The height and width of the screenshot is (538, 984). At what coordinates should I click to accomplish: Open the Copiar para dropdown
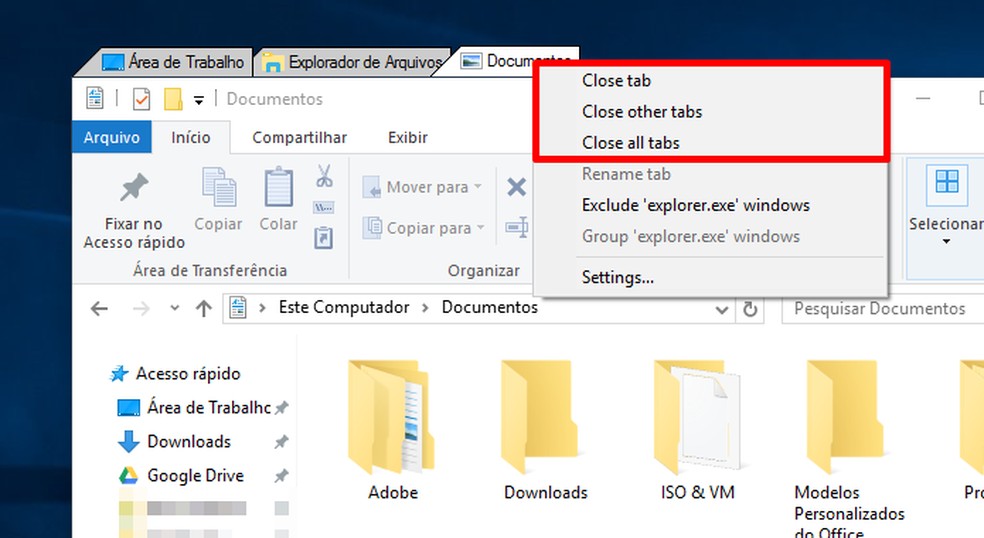(424, 228)
